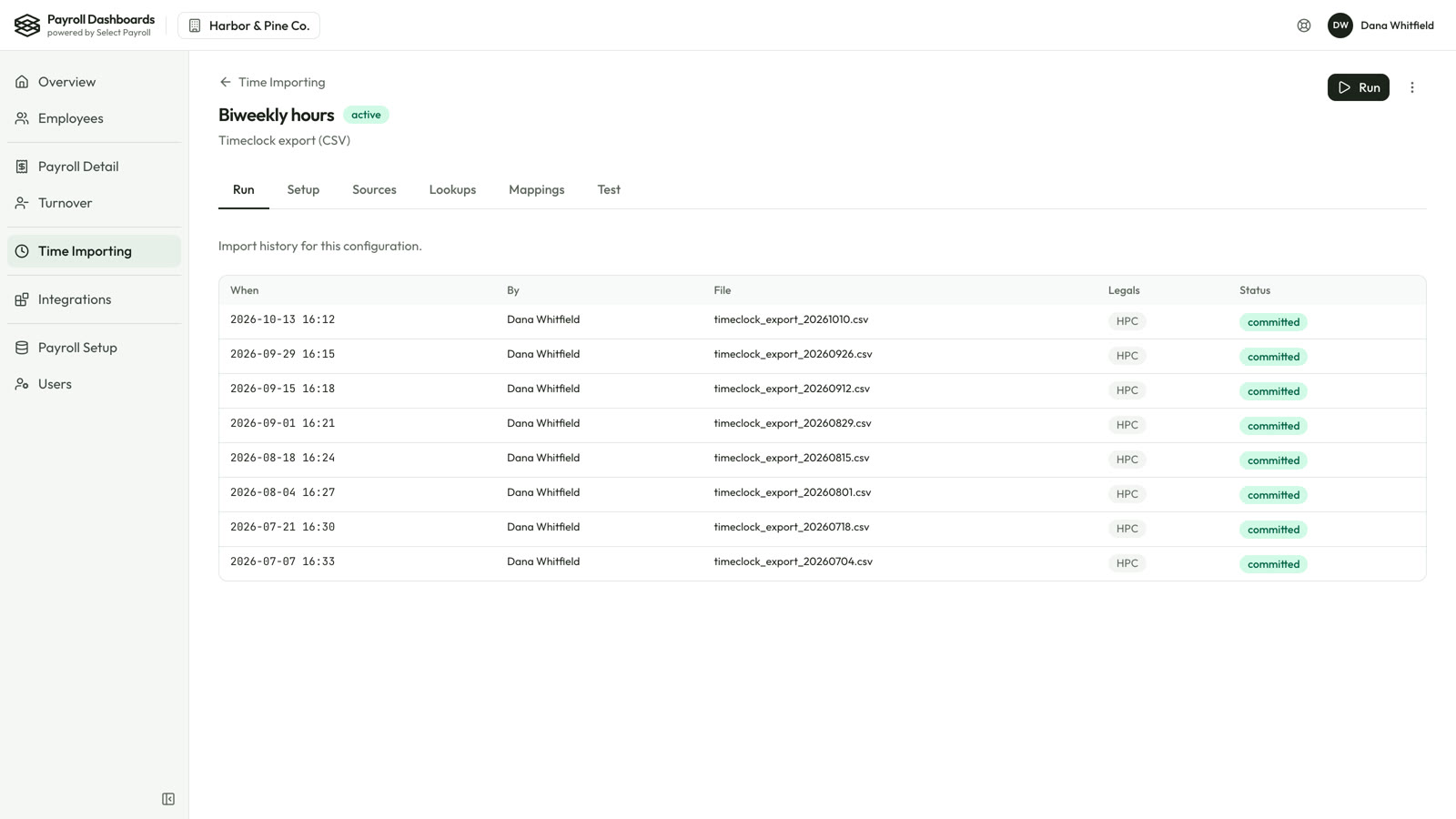Image resolution: width=1456 pixels, height=819 pixels.
Task: Click the Payroll Dashboards logo icon
Action: point(27,25)
